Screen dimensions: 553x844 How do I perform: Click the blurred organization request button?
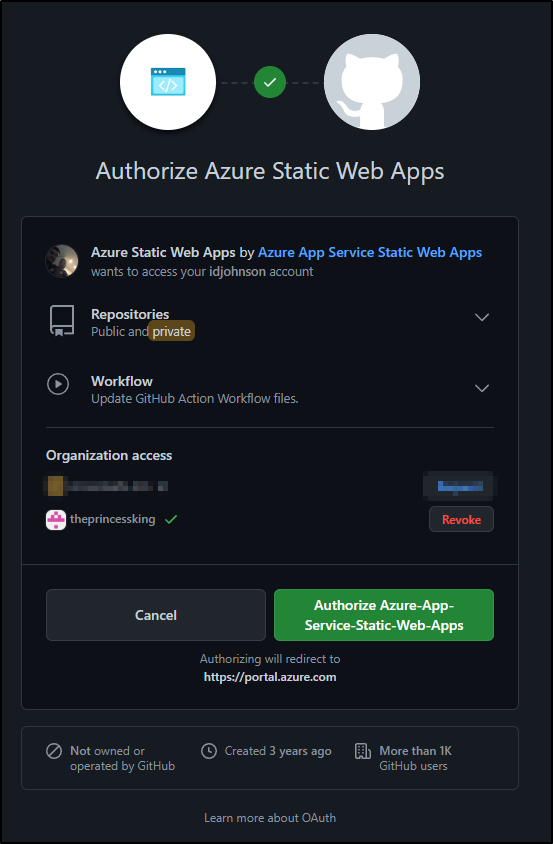460,486
